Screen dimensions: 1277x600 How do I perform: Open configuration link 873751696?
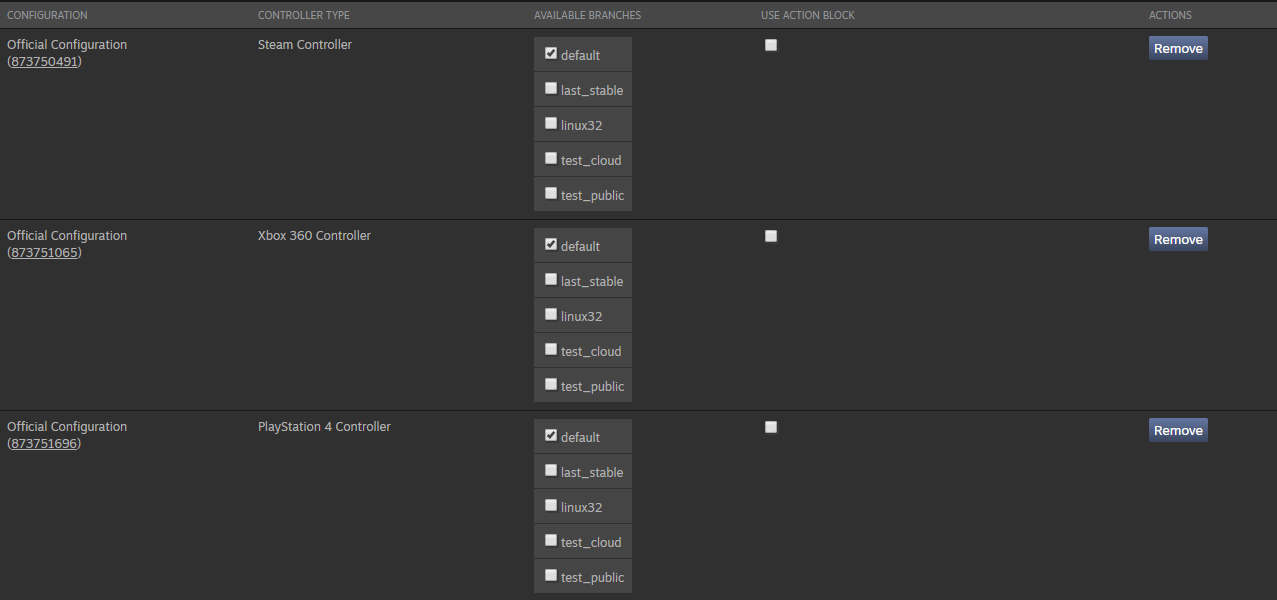pos(44,444)
